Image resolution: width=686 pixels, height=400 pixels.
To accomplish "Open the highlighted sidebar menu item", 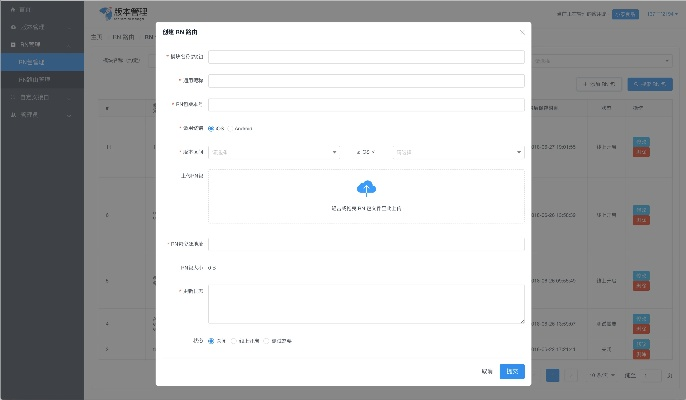I will coord(40,62).
